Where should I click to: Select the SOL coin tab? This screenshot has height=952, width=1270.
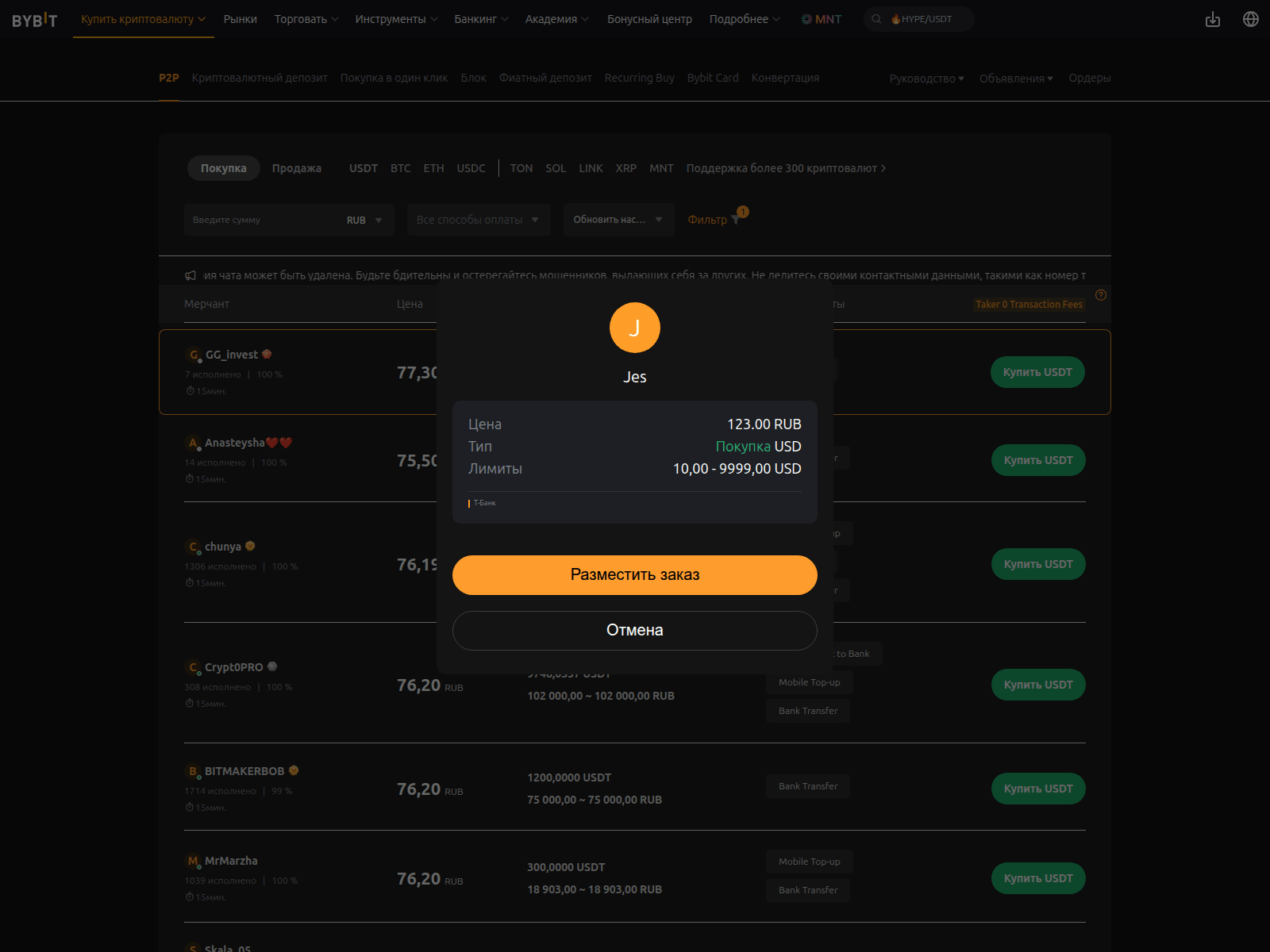[556, 168]
